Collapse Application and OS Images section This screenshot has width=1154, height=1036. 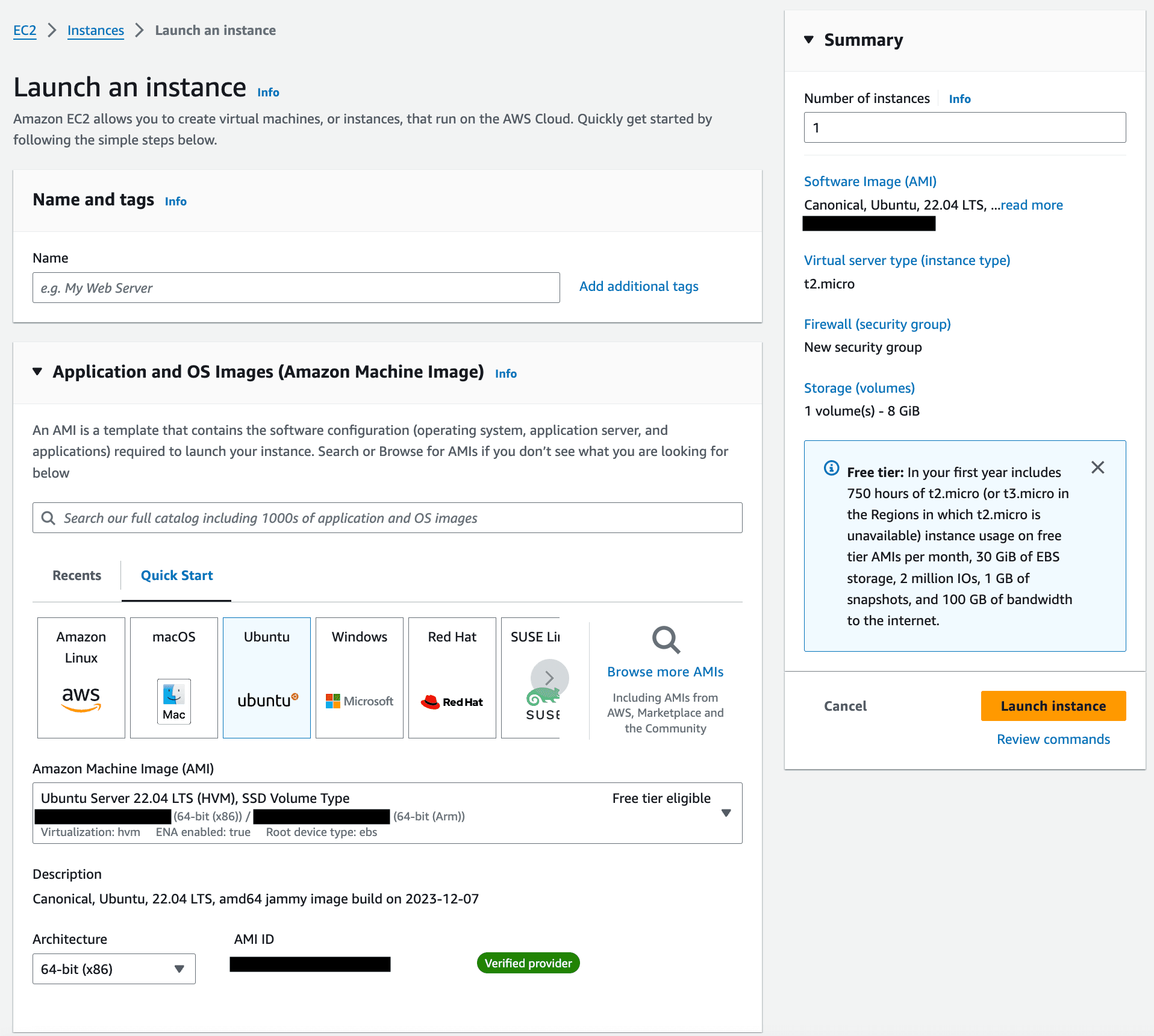click(37, 372)
